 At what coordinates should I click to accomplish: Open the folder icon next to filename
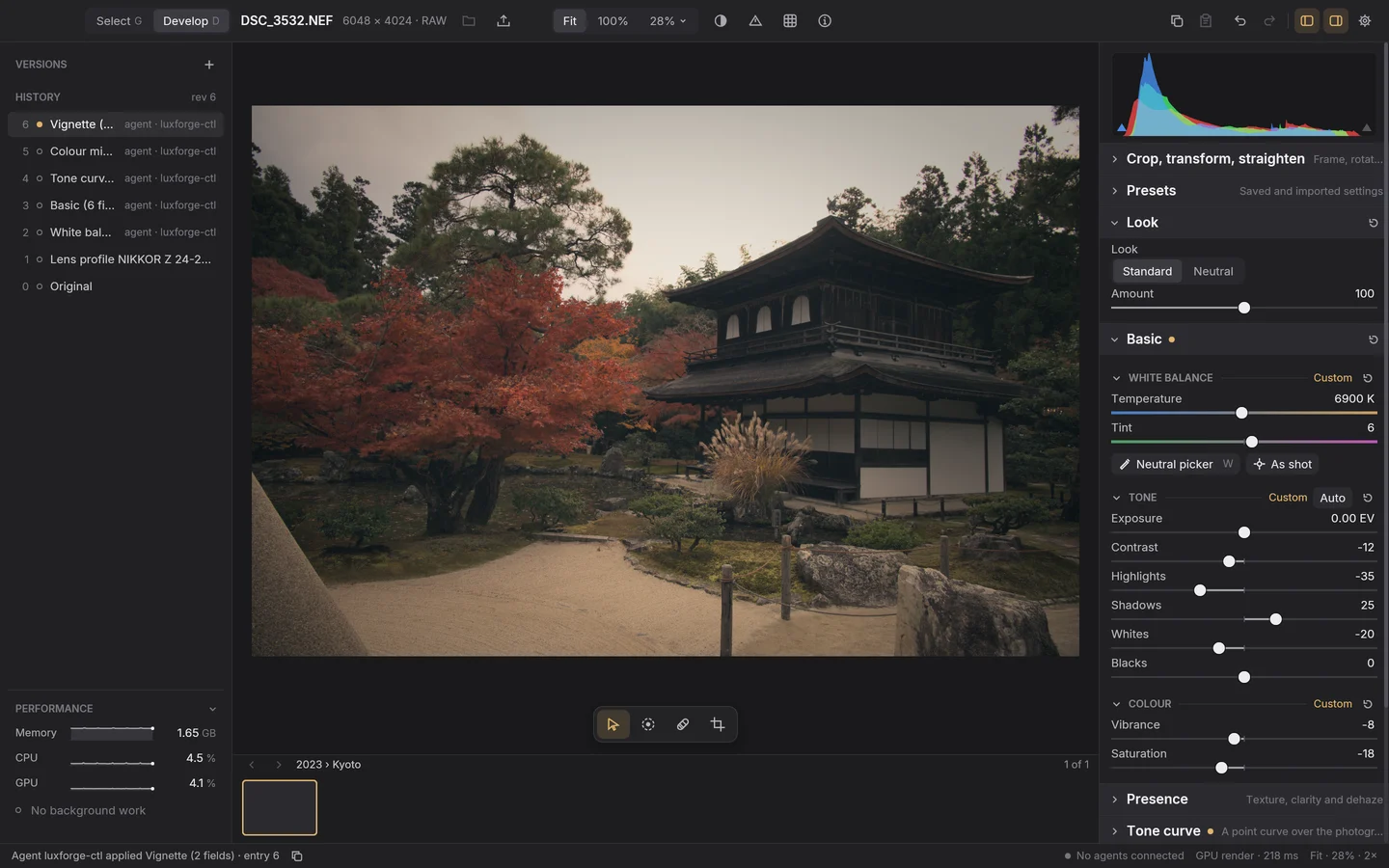click(469, 21)
